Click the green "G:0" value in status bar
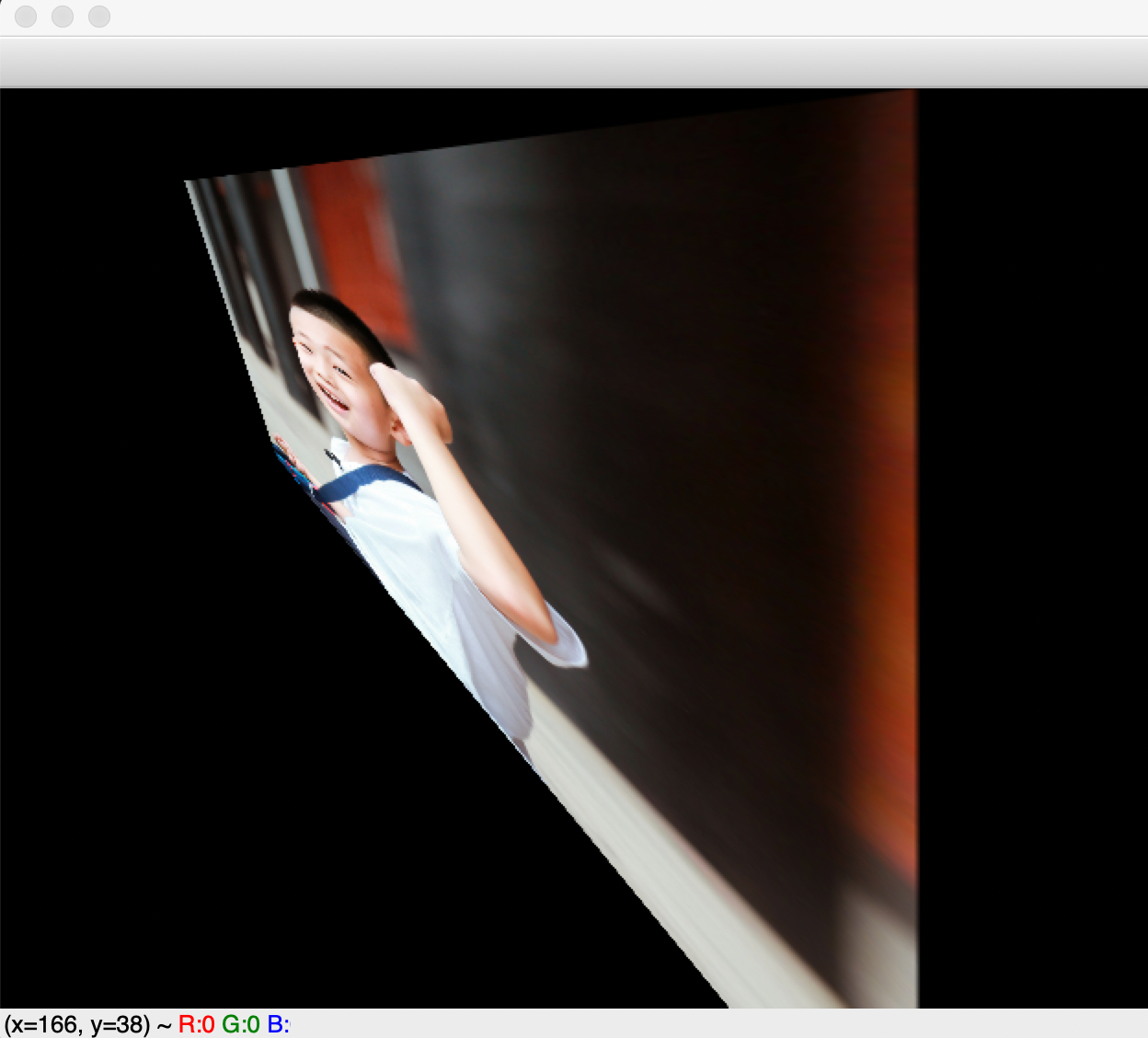The height and width of the screenshot is (1038, 1148). coord(241,1024)
